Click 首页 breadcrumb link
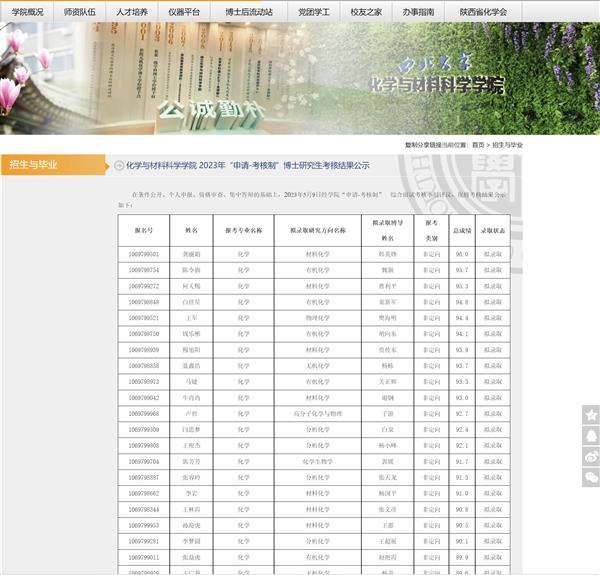The width and height of the screenshot is (600, 575). 478,145
